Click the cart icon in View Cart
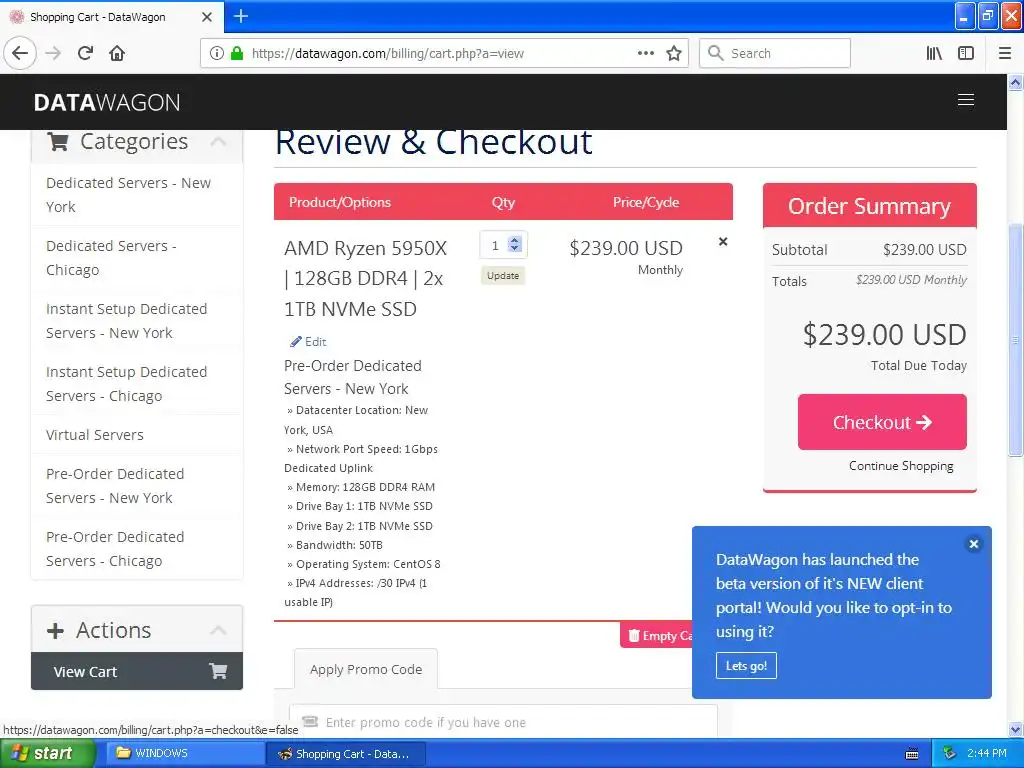Screen dimensions: 1024x768 [218, 671]
